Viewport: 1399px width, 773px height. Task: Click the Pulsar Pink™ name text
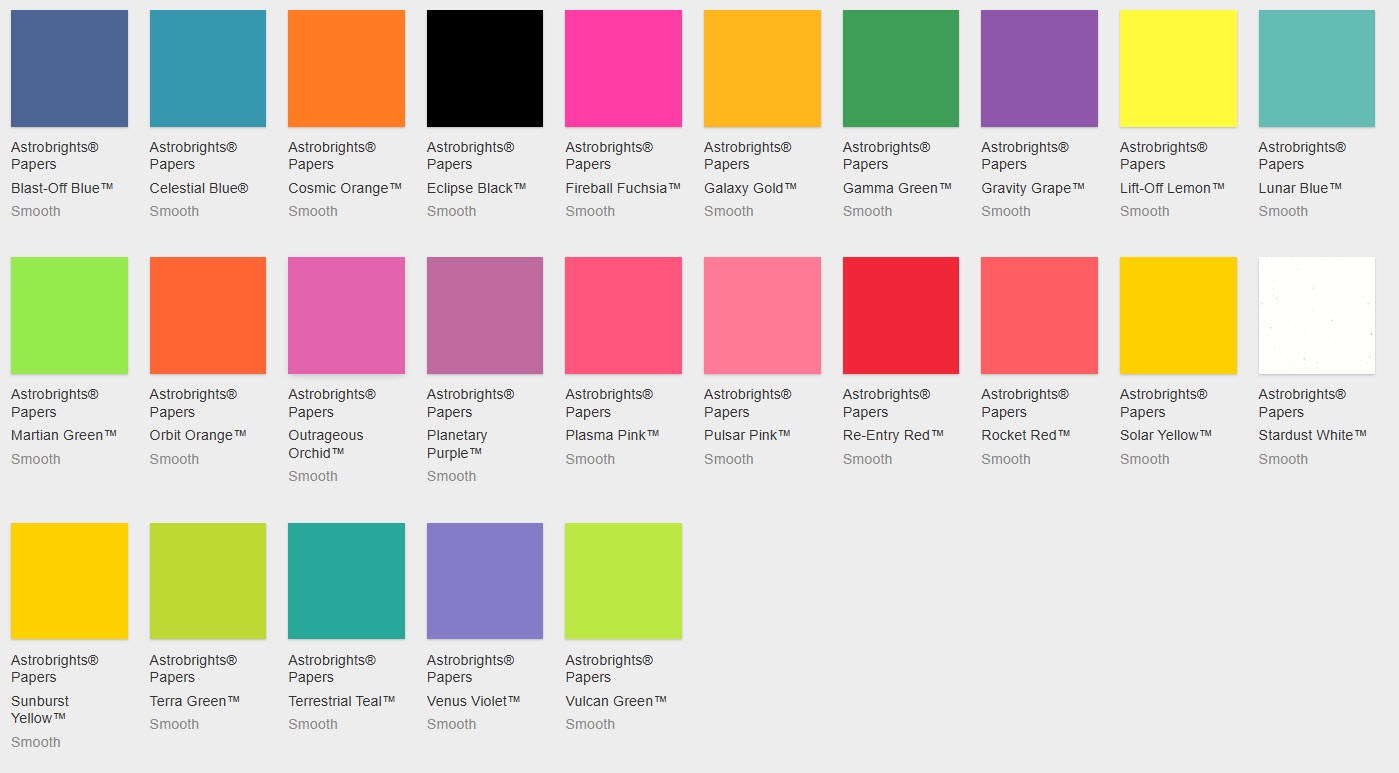click(747, 435)
